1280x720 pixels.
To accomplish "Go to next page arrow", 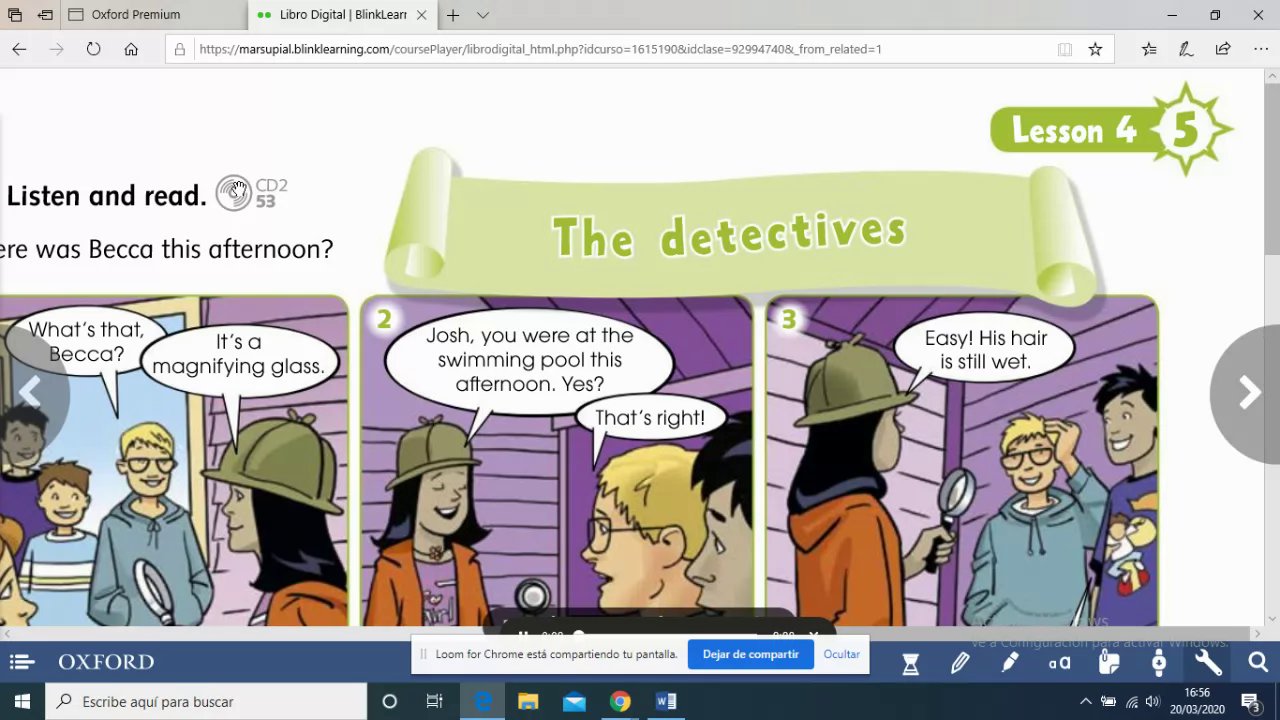I will point(1248,393).
